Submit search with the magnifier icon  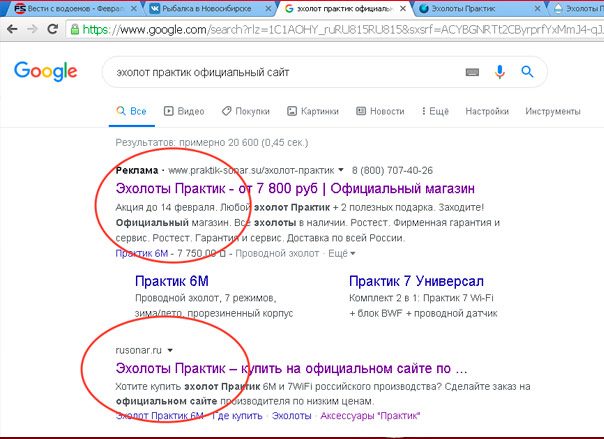(527, 72)
